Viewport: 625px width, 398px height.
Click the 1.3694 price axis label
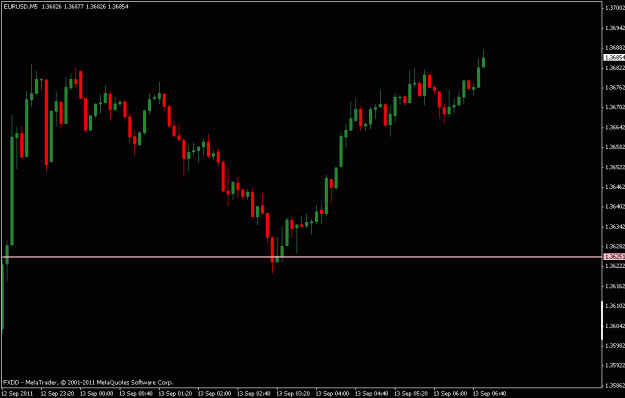(x=615, y=28)
